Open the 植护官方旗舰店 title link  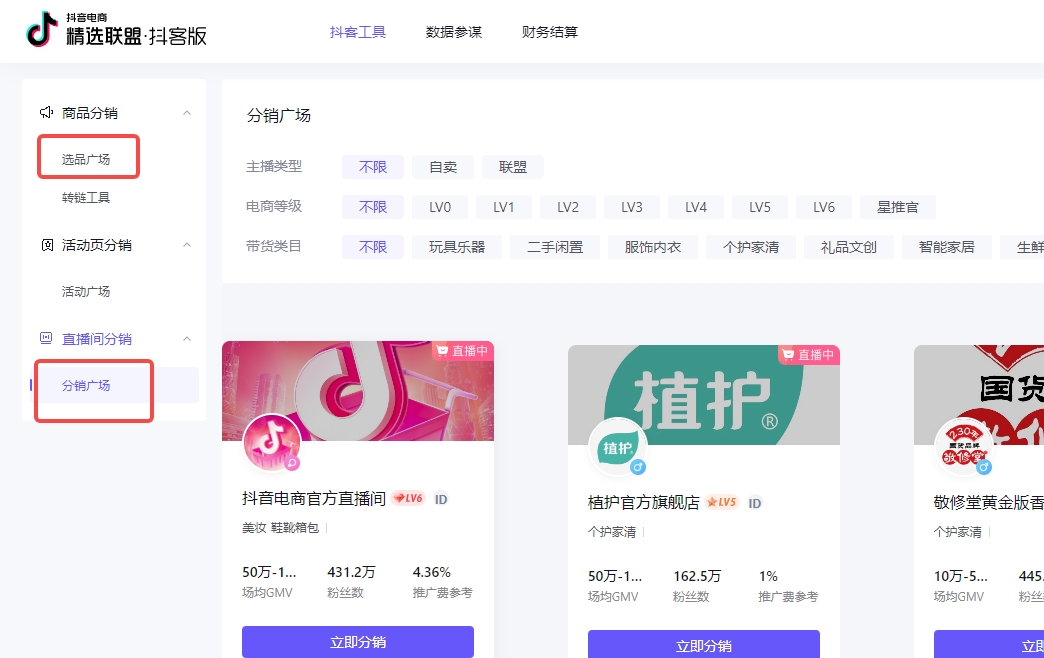tap(643, 502)
